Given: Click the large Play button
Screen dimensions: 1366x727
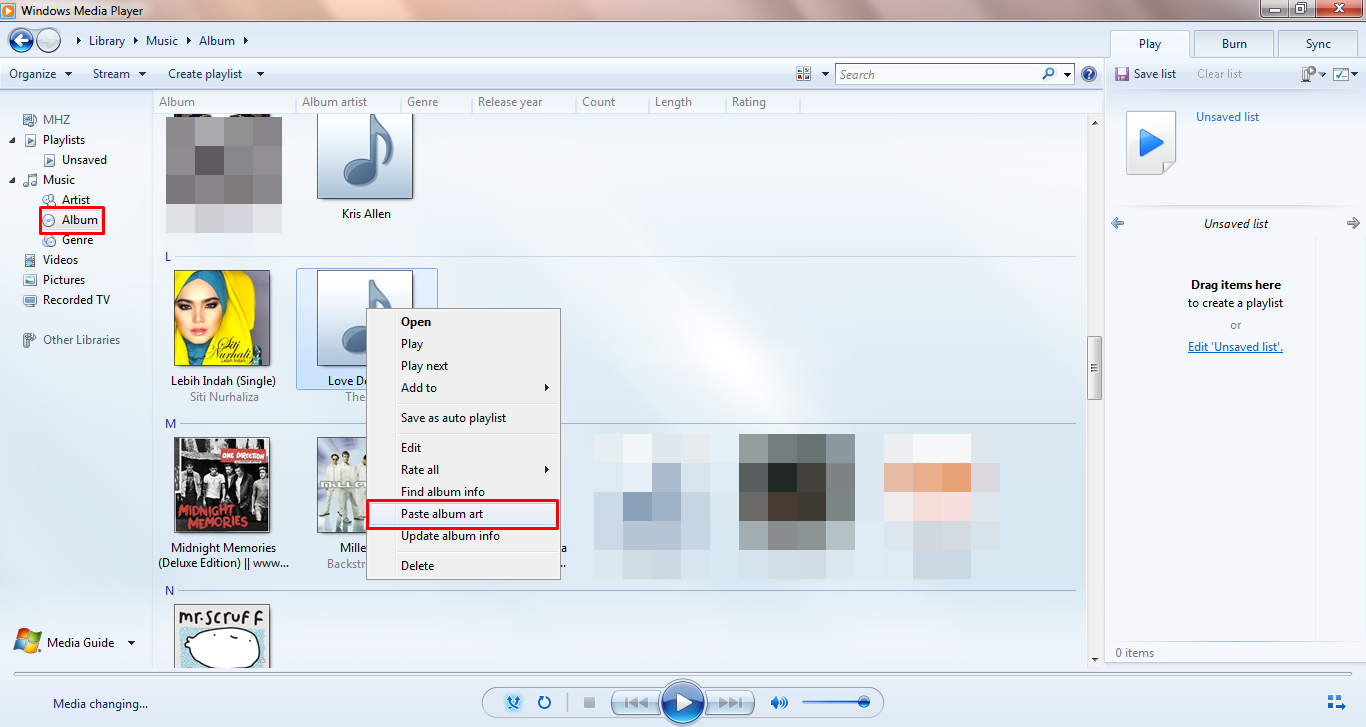Looking at the screenshot, I should click(684, 702).
